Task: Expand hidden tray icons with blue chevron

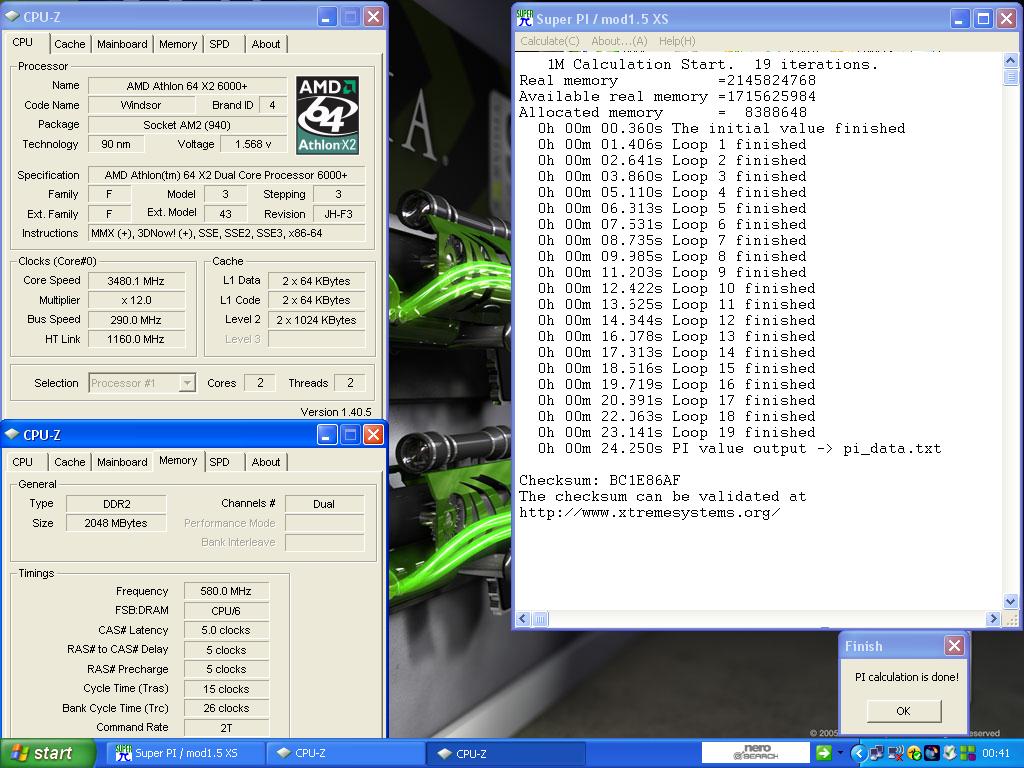Action: [858, 754]
